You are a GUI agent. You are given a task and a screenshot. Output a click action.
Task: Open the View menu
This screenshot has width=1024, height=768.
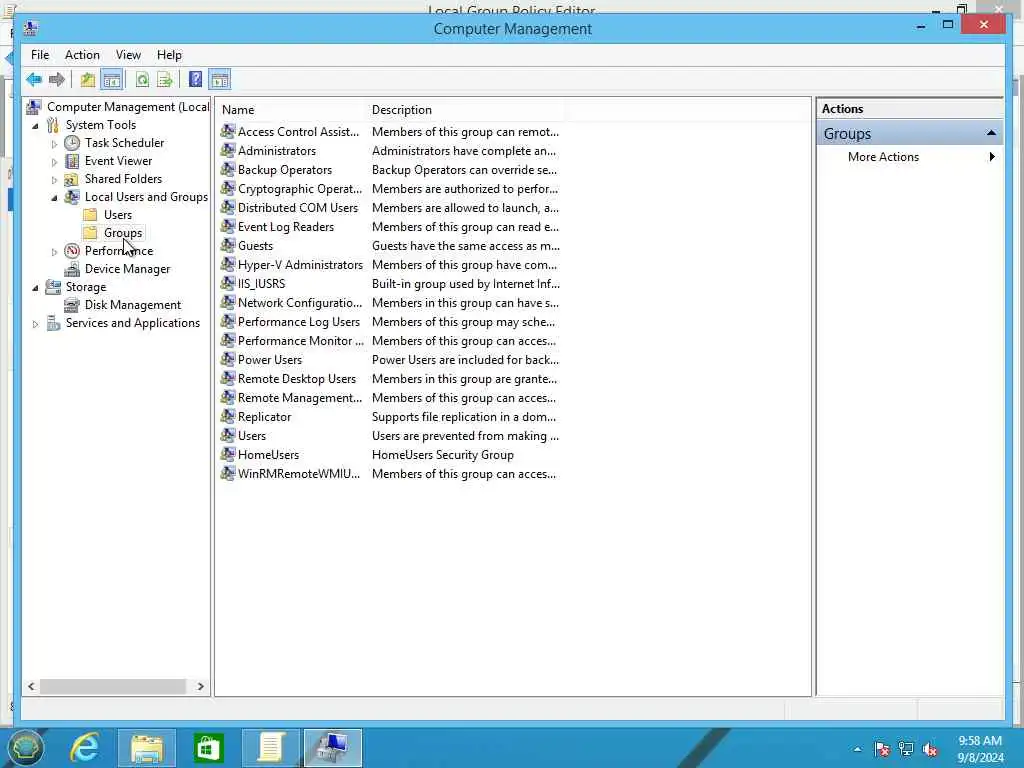pyautogui.click(x=128, y=55)
